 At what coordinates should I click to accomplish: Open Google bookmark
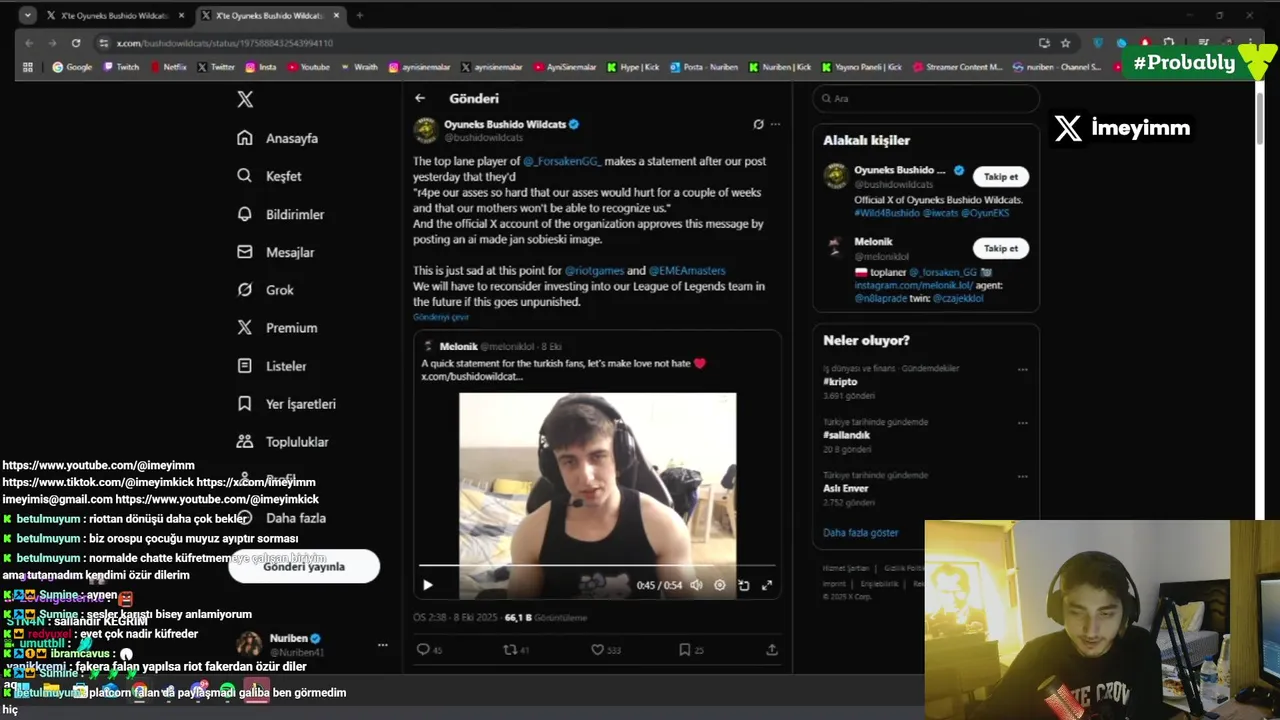tap(72, 67)
